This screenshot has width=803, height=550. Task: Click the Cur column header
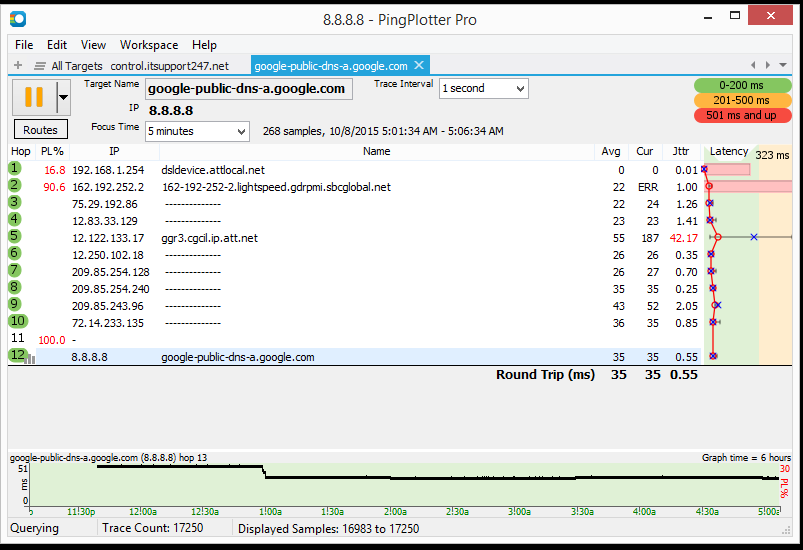click(645, 152)
